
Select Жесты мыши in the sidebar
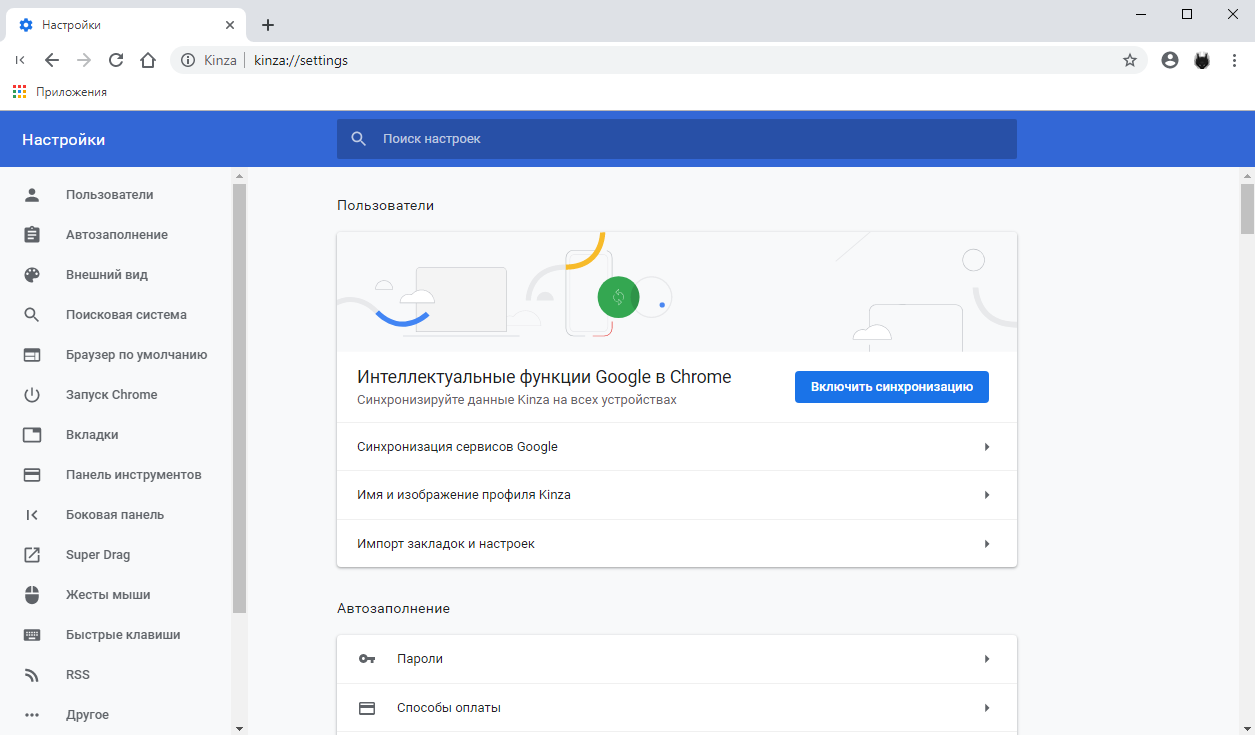pos(108,595)
